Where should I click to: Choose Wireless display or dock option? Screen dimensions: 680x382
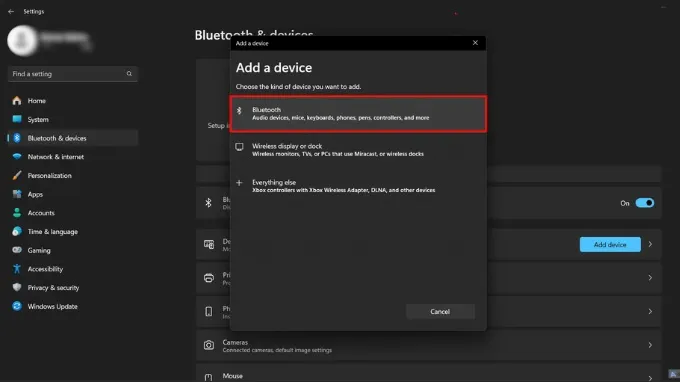tap(358, 150)
